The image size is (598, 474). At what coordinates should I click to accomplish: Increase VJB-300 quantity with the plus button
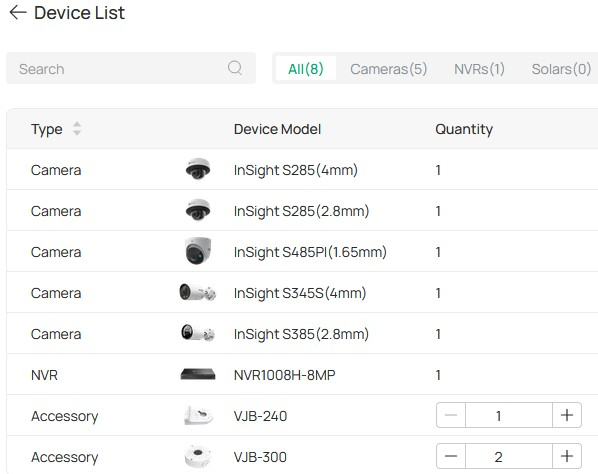coord(567,456)
